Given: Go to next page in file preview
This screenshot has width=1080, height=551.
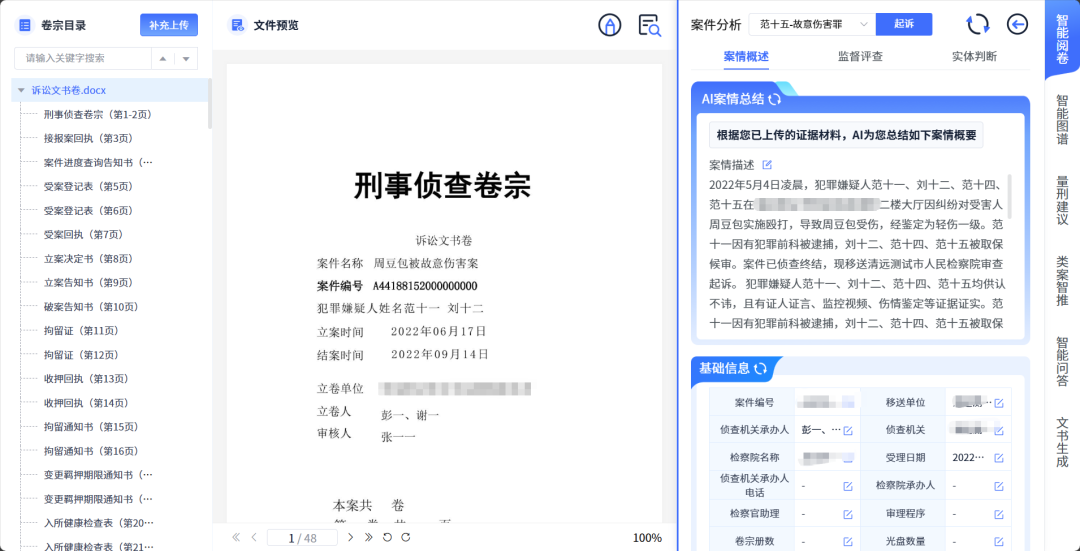Looking at the screenshot, I should tap(350, 538).
